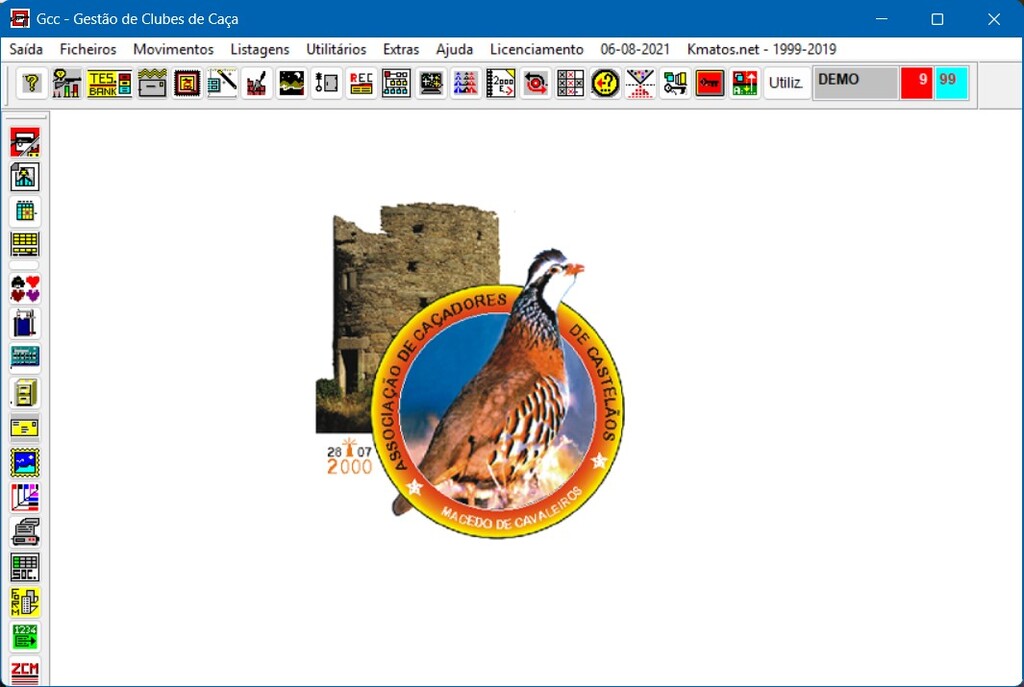The height and width of the screenshot is (687, 1024).
Task: Open the card suits icon in sidebar
Action: pos(25,289)
